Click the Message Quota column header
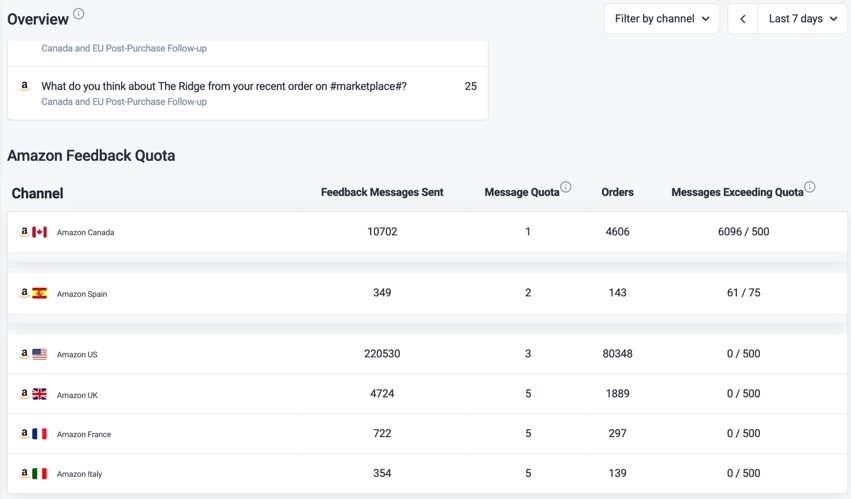This screenshot has height=499, width=851. (x=522, y=192)
